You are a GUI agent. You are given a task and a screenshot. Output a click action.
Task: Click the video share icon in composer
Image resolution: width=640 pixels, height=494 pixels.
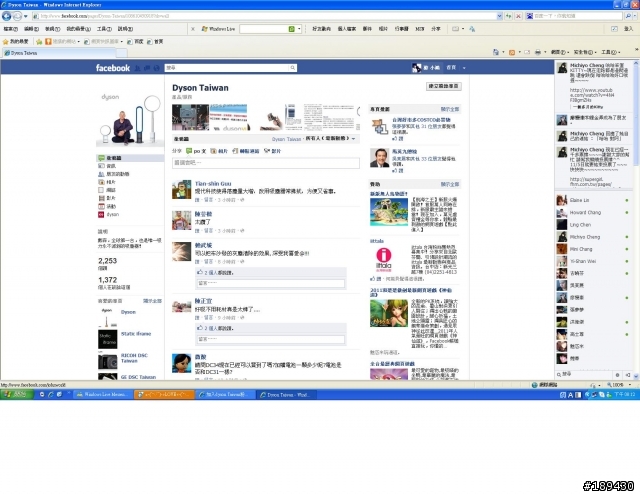(267, 151)
